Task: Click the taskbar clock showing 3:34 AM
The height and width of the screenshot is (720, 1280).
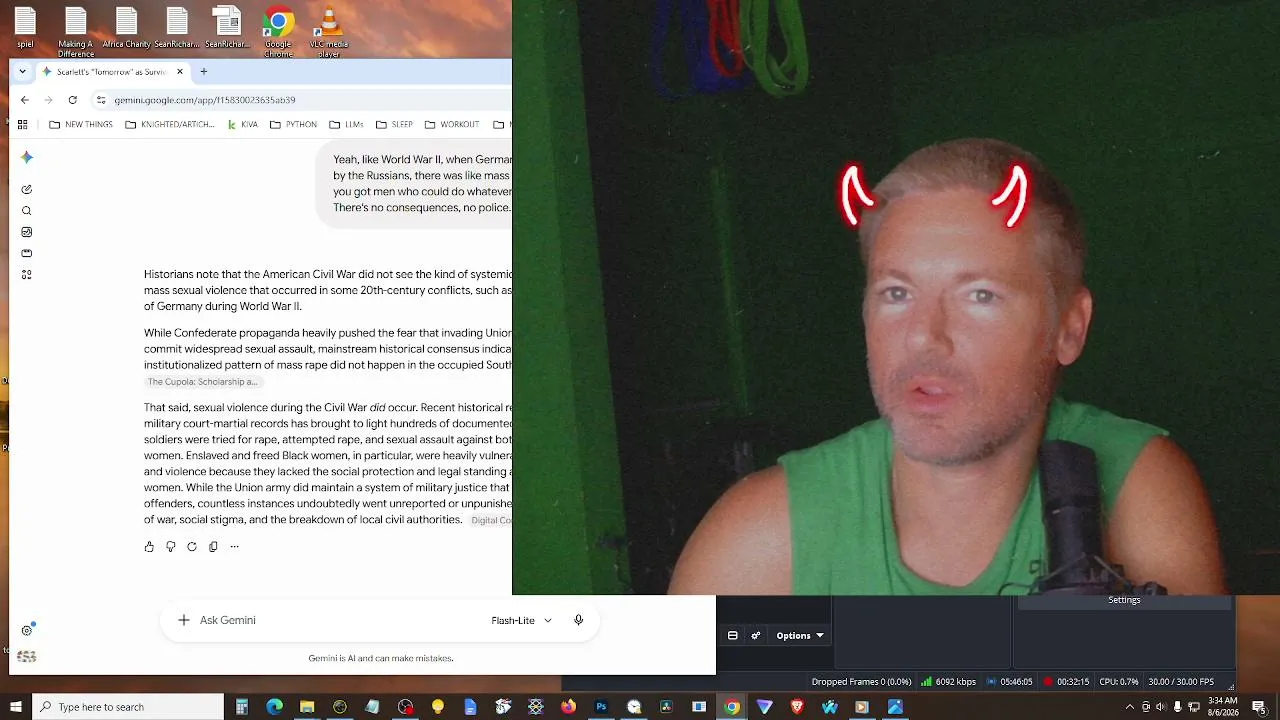Action: pyautogui.click(x=1223, y=707)
